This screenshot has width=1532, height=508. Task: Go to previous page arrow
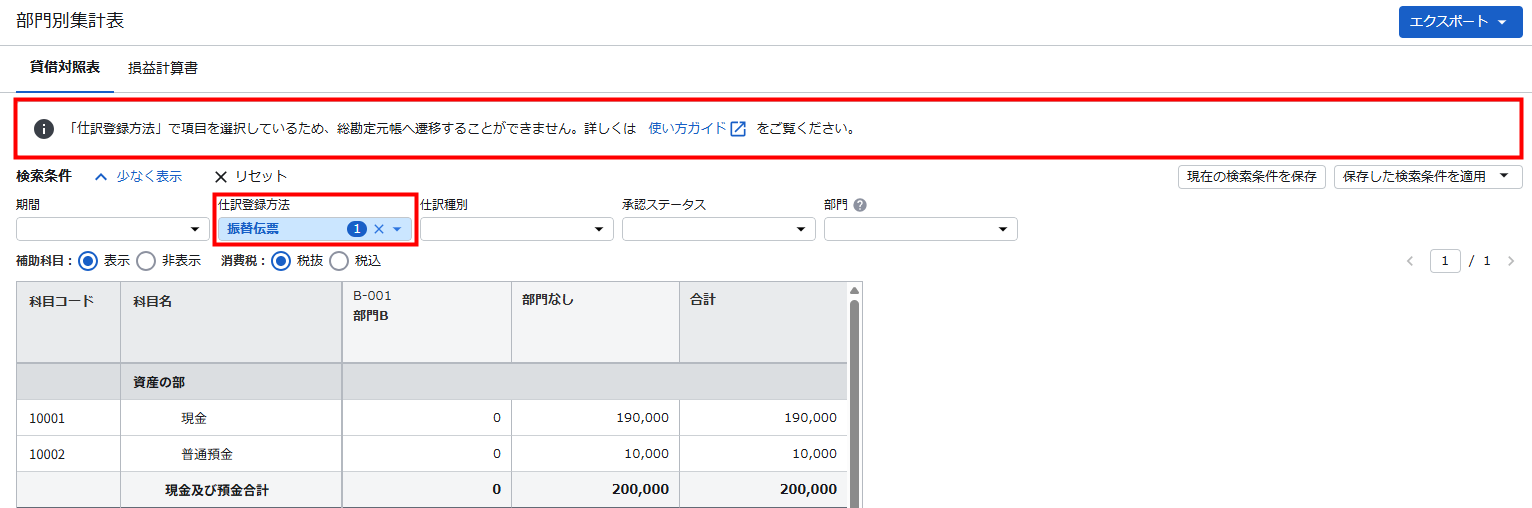point(1410,261)
